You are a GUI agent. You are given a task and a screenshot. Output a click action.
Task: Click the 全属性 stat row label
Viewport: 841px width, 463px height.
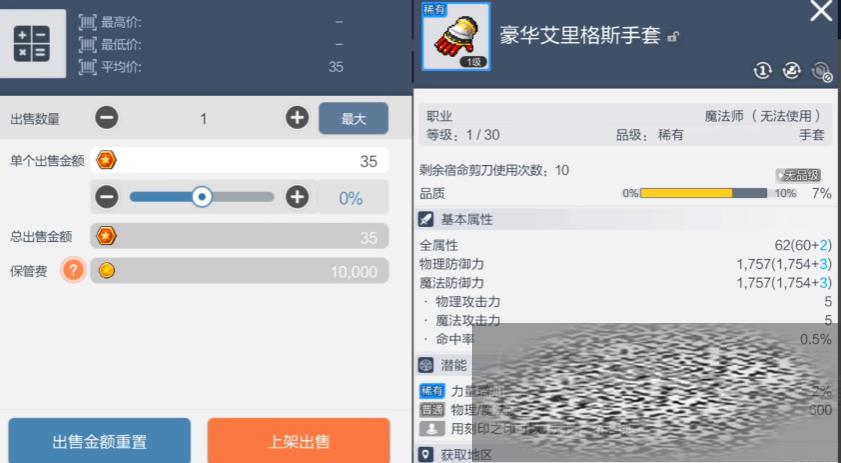tap(439, 245)
